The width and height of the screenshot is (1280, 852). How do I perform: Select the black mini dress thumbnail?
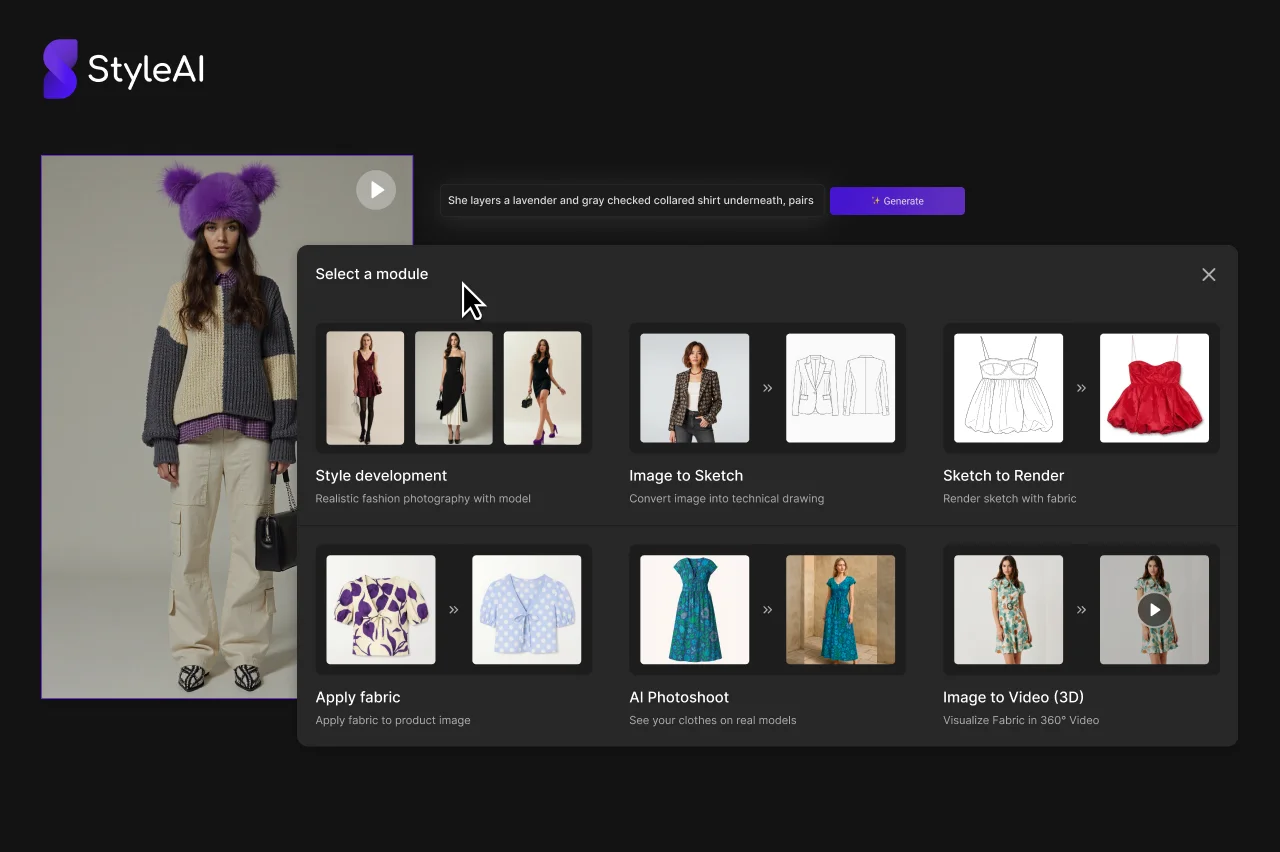[x=543, y=388]
